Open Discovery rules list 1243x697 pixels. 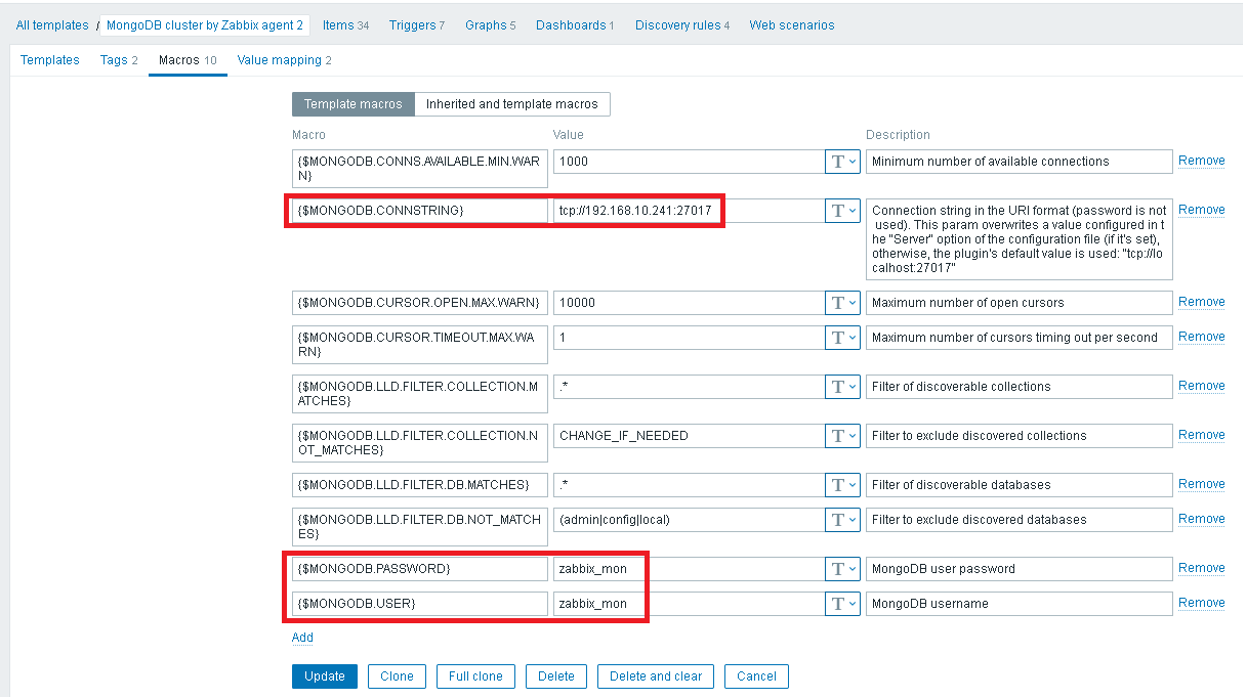point(682,25)
